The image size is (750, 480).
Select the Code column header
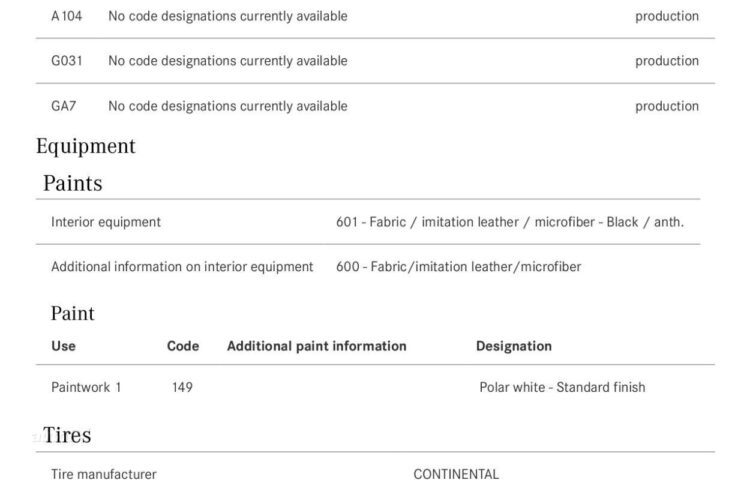pos(183,346)
